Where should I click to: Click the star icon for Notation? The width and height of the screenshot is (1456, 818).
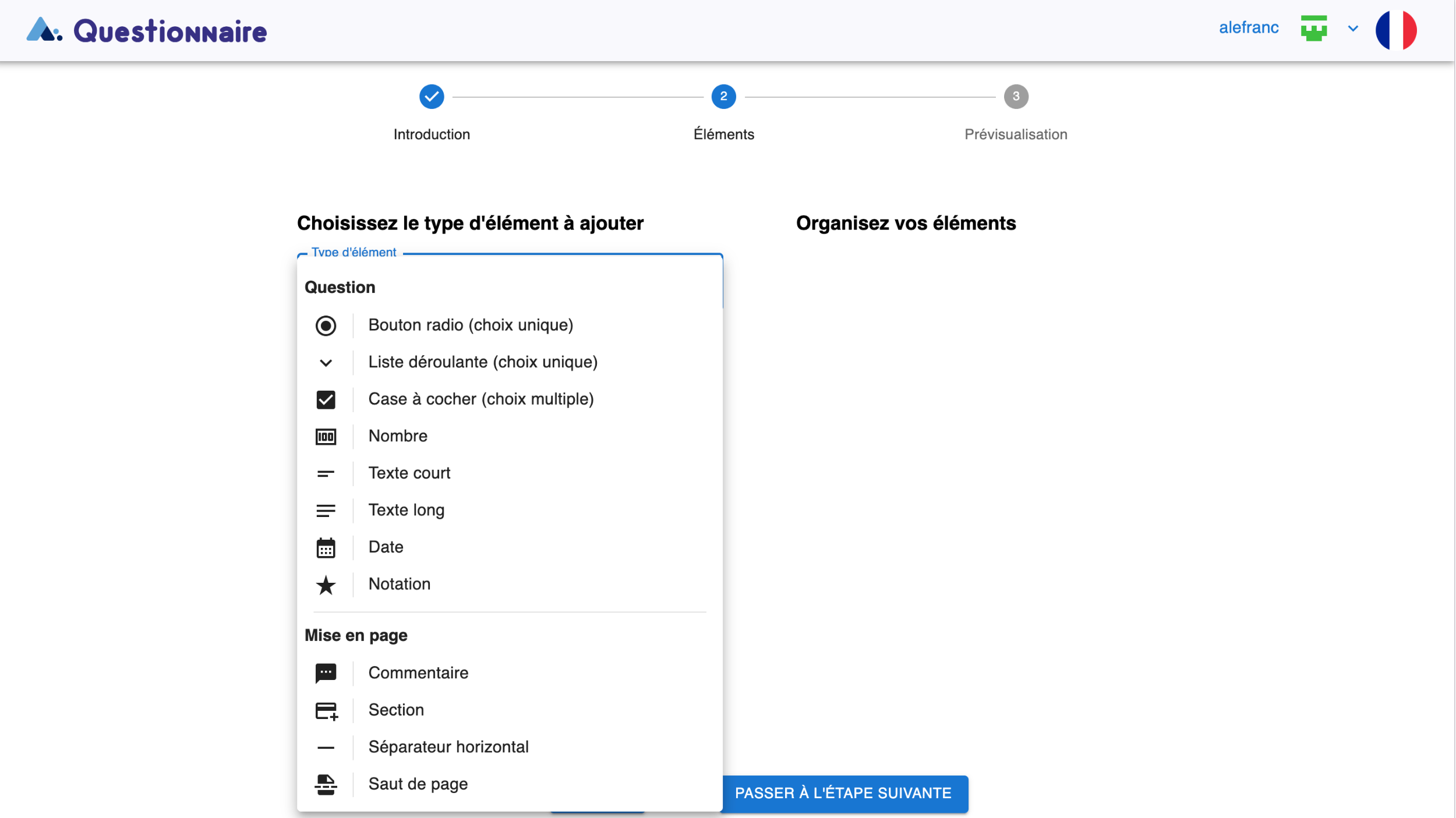tap(326, 585)
